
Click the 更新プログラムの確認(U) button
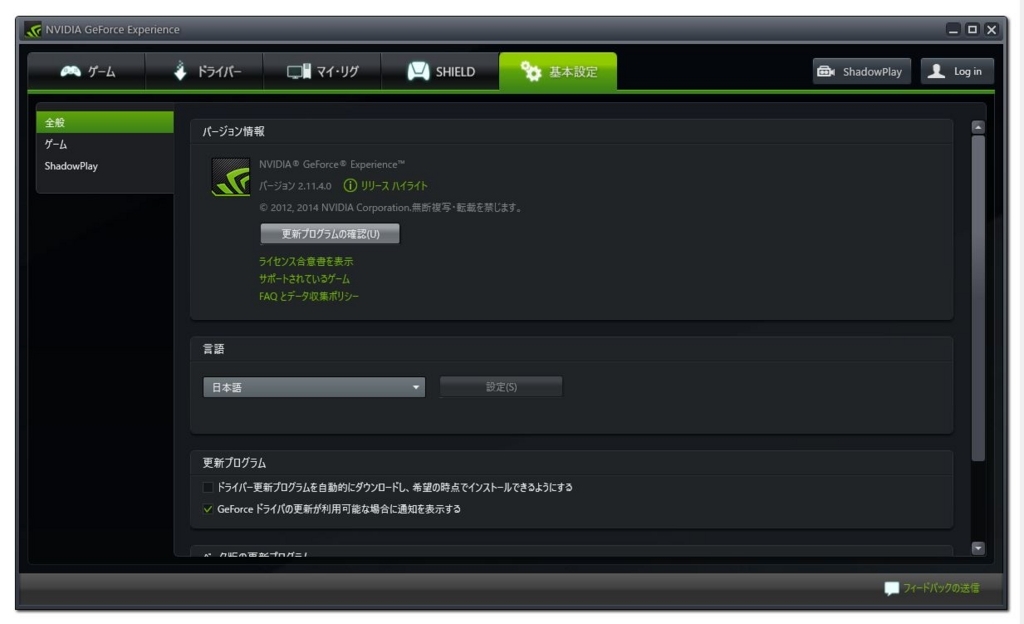[330, 234]
